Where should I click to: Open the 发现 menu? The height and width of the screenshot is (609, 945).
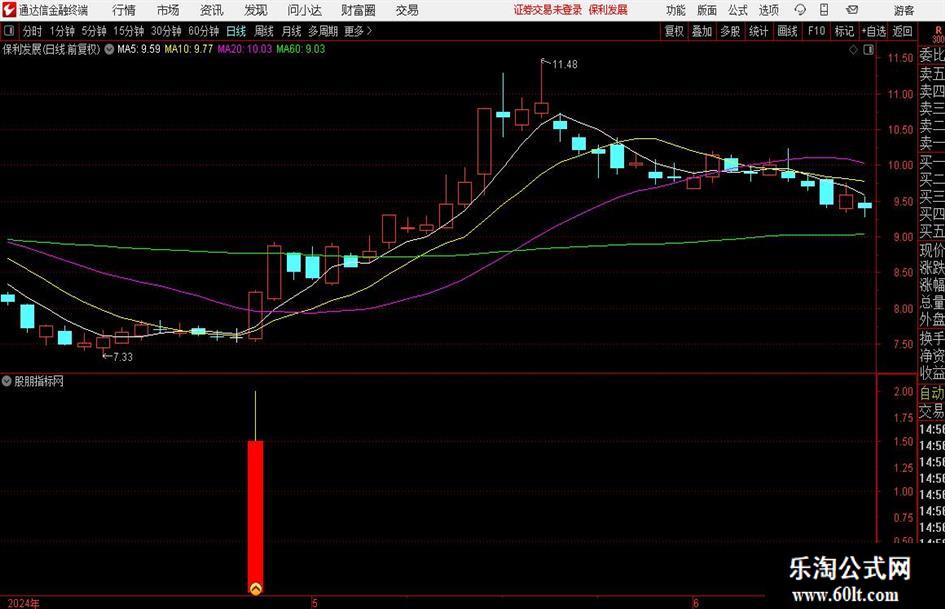tap(255, 10)
